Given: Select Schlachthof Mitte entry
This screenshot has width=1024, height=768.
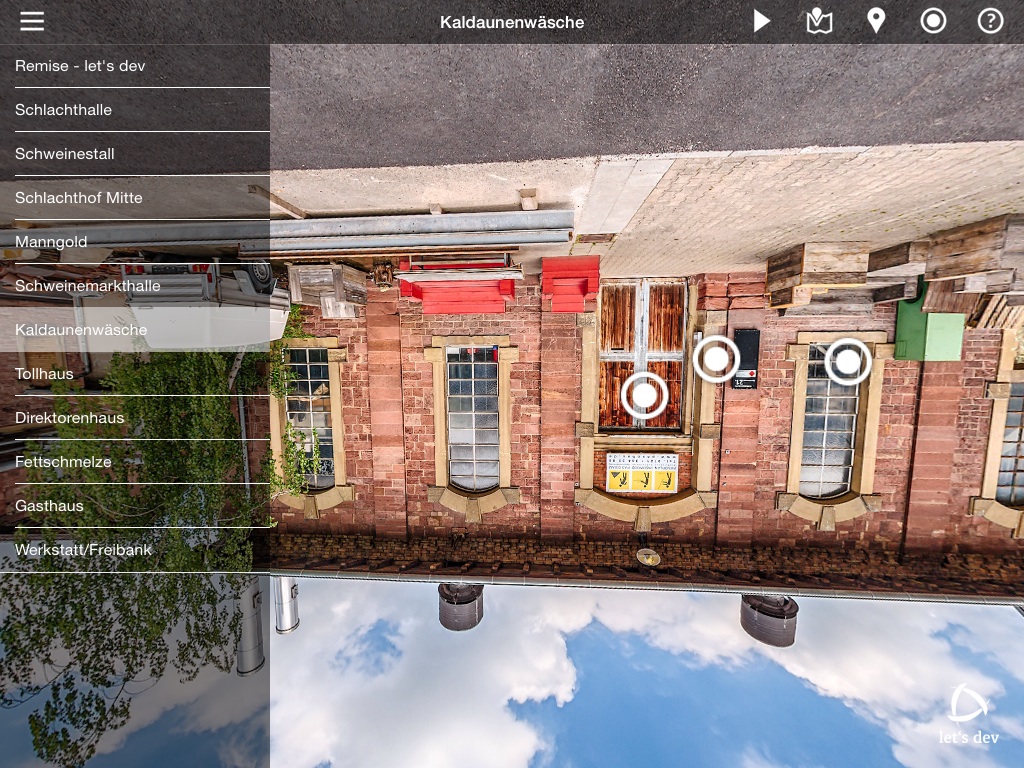Looking at the screenshot, I should 135,198.
